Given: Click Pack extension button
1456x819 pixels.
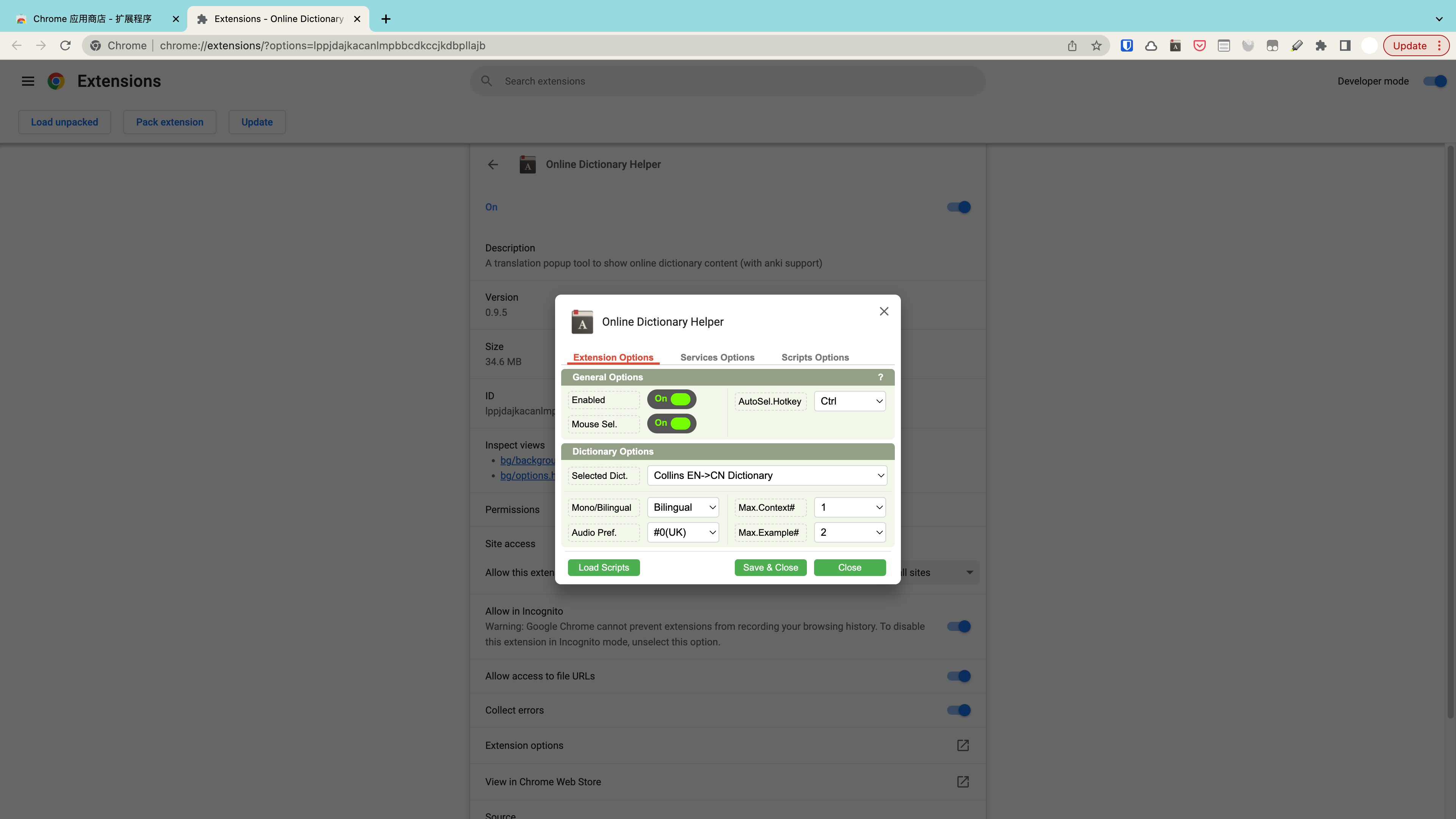Looking at the screenshot, I should [169, 122].
